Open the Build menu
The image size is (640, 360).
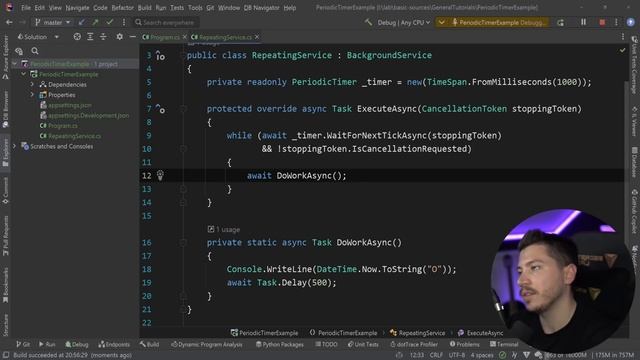(144, 8)
